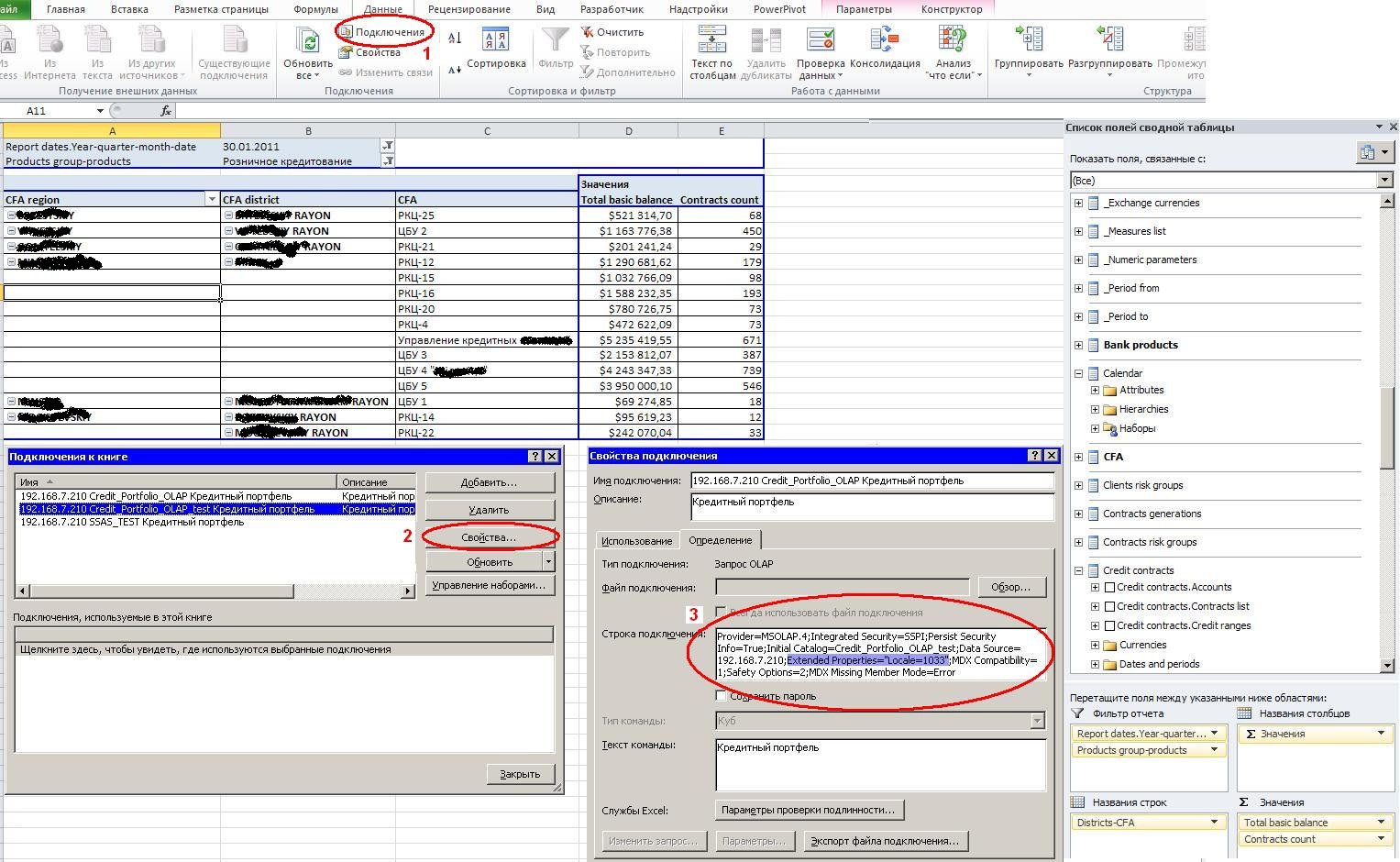Image resolution: width=1400 pixels, height=862 pixels.
Task: Click the Свойства button in the connections dialog
Action: (490, 537)
